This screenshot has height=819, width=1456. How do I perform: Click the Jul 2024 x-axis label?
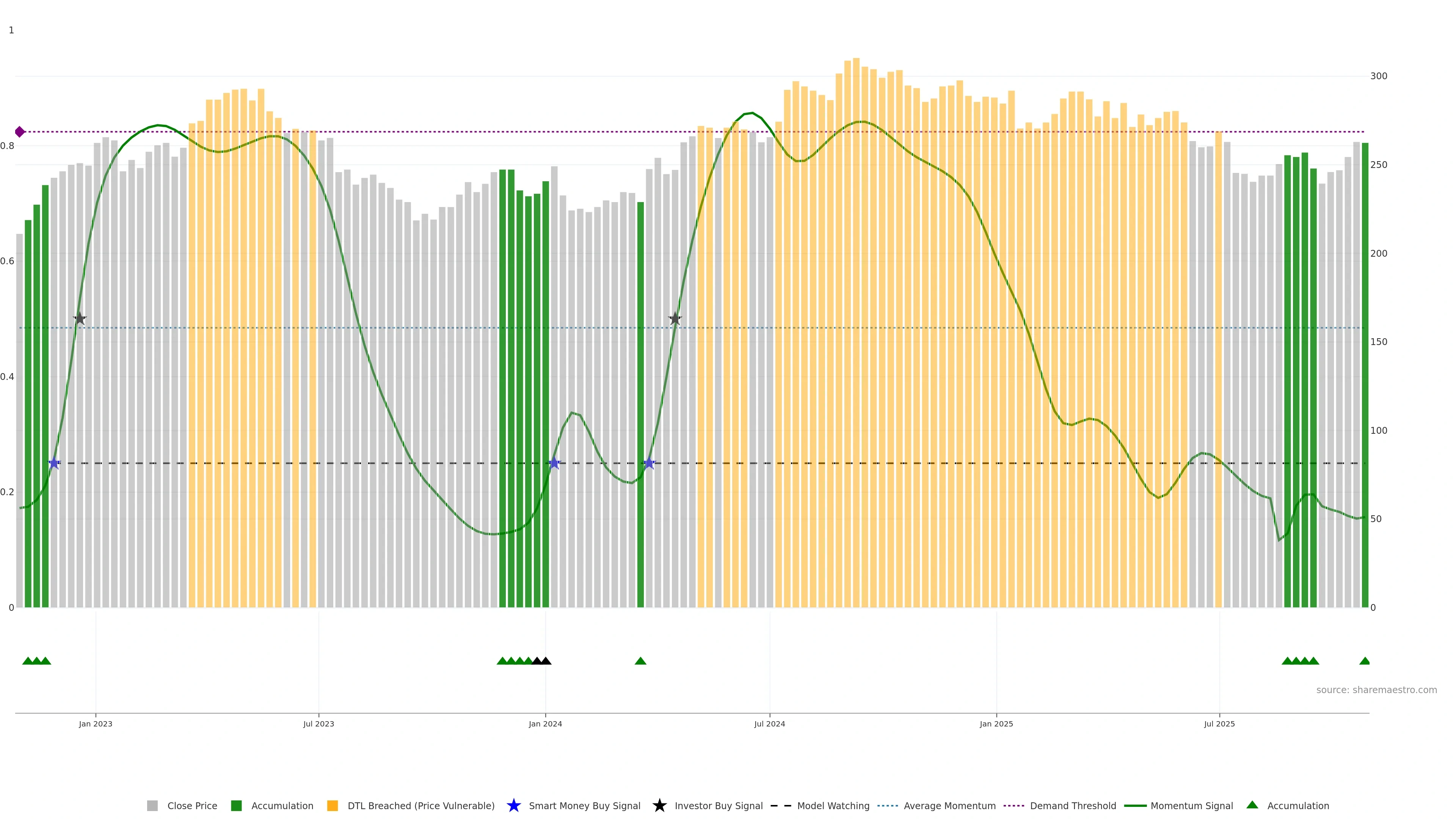[769, 723]
